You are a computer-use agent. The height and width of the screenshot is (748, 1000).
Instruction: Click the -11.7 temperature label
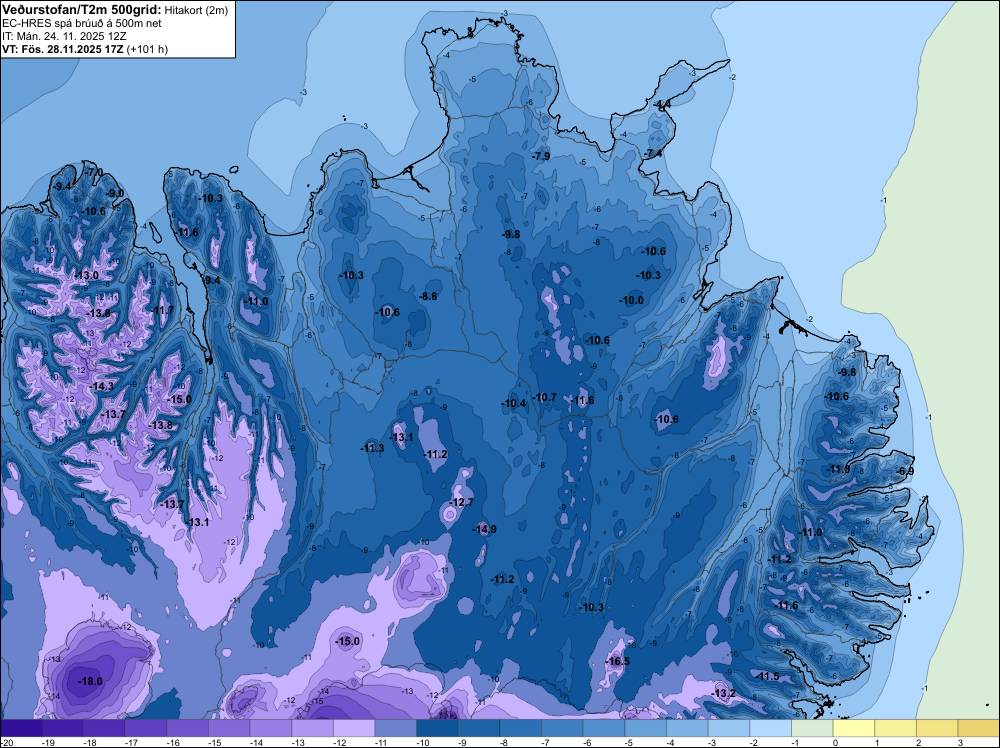point(161,311)
